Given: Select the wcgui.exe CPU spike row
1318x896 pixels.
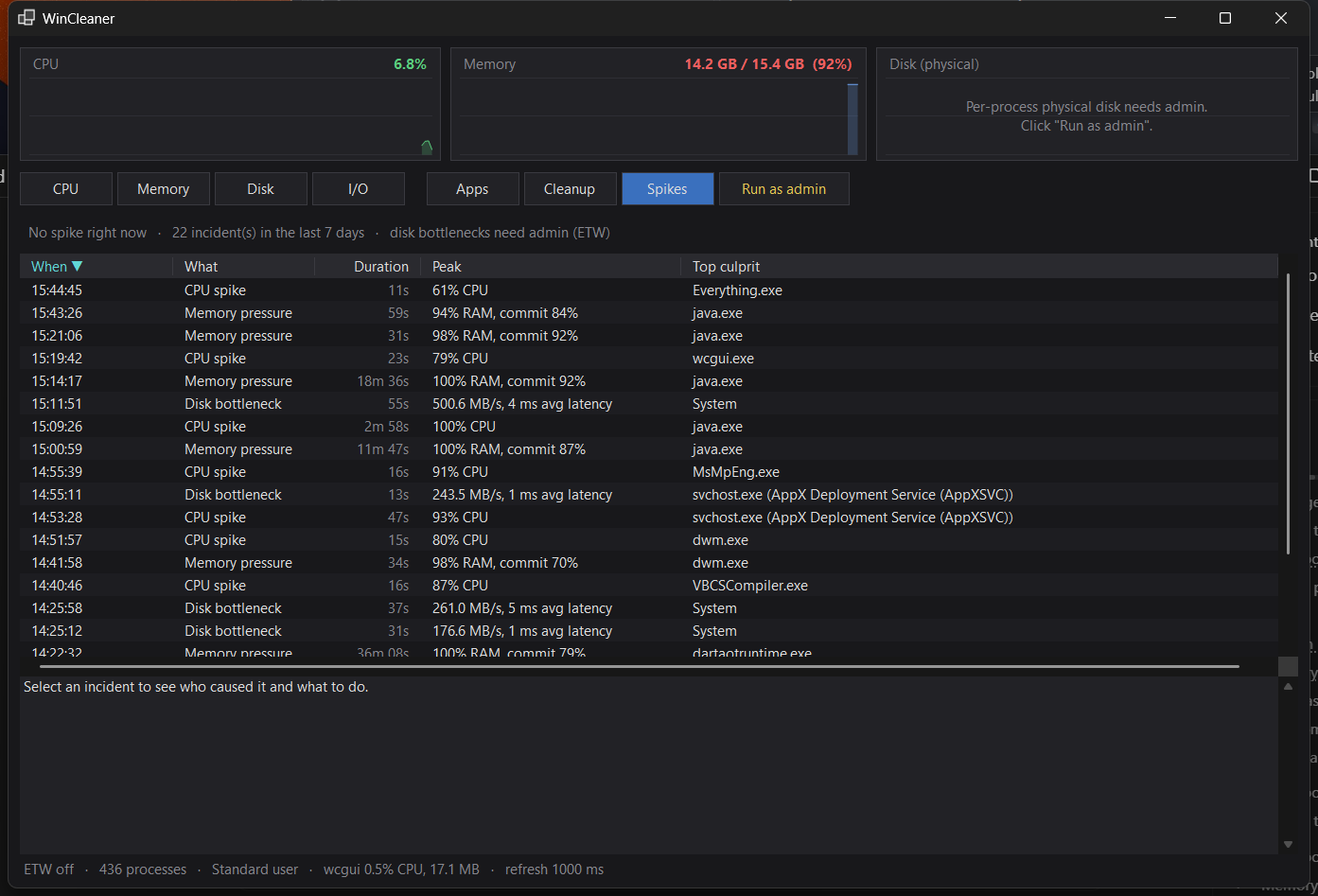Looking at the screenshot, I should tap(649, 359).
